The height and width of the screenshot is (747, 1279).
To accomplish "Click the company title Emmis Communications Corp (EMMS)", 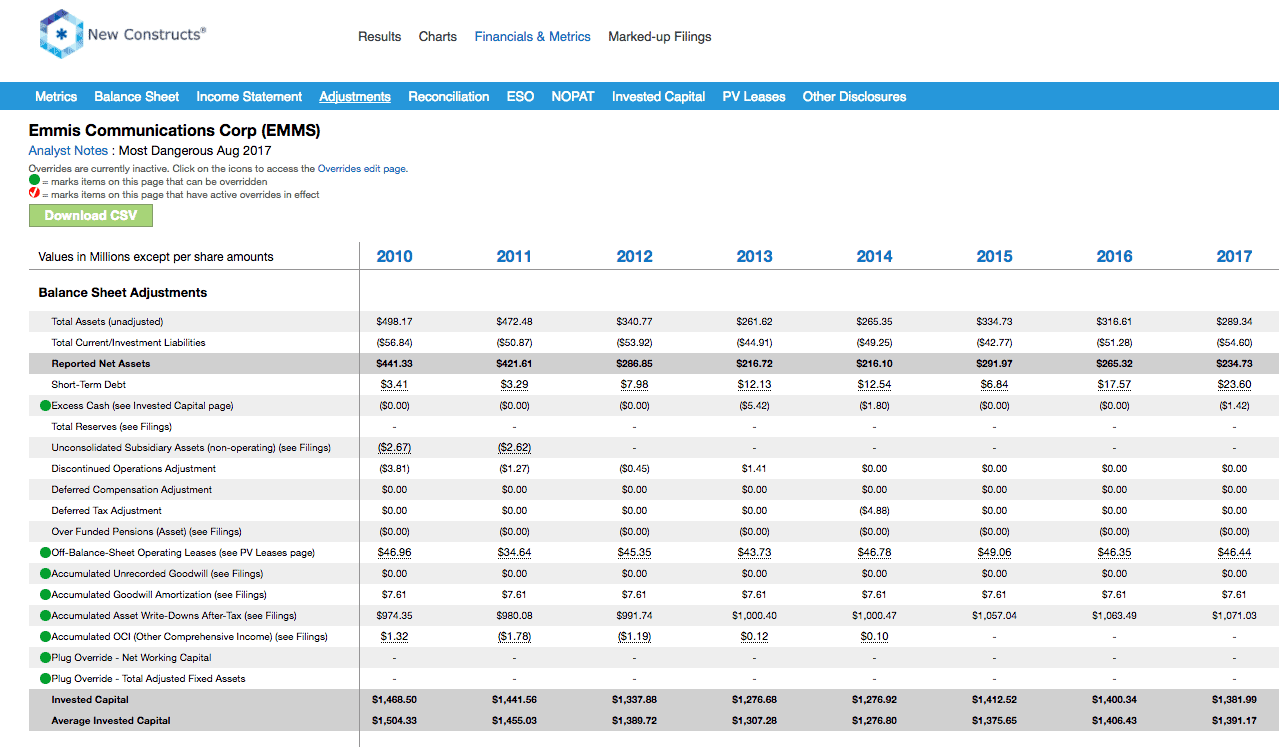I will pyautogui.click(x=175, y=131).
